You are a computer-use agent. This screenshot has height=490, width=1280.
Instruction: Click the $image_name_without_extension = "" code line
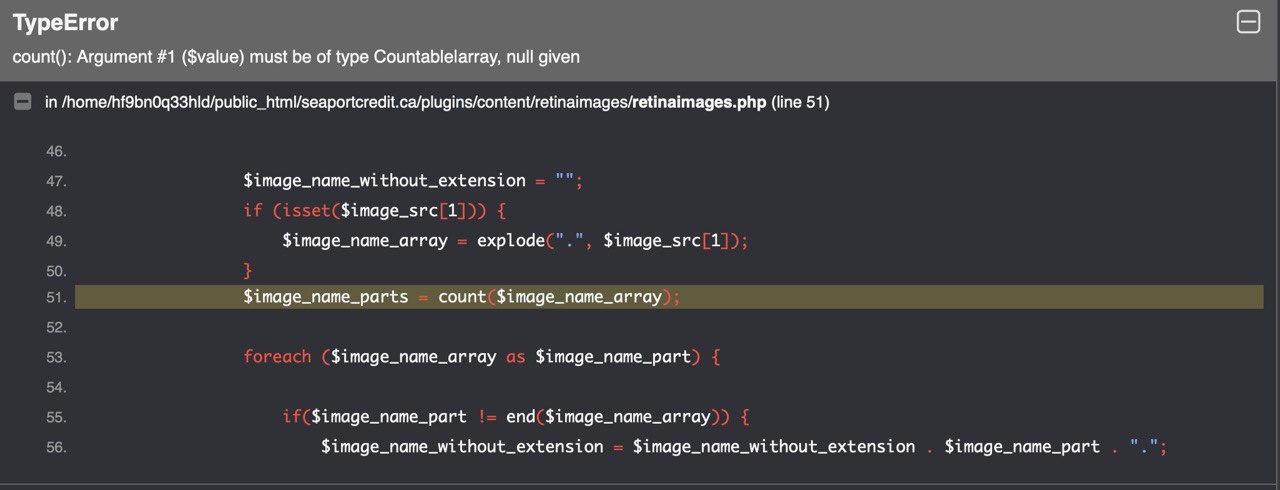point(412,181)
